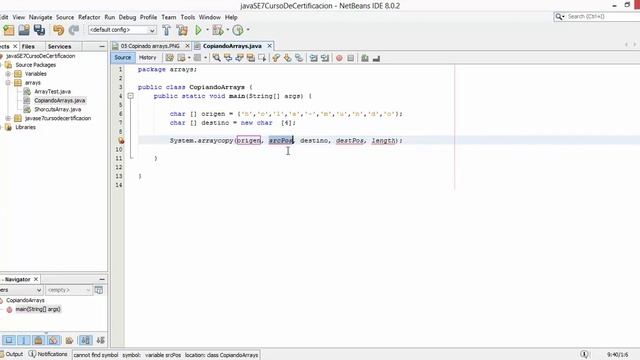
Task: Expand the Variables package node
Action: [8, 74]
